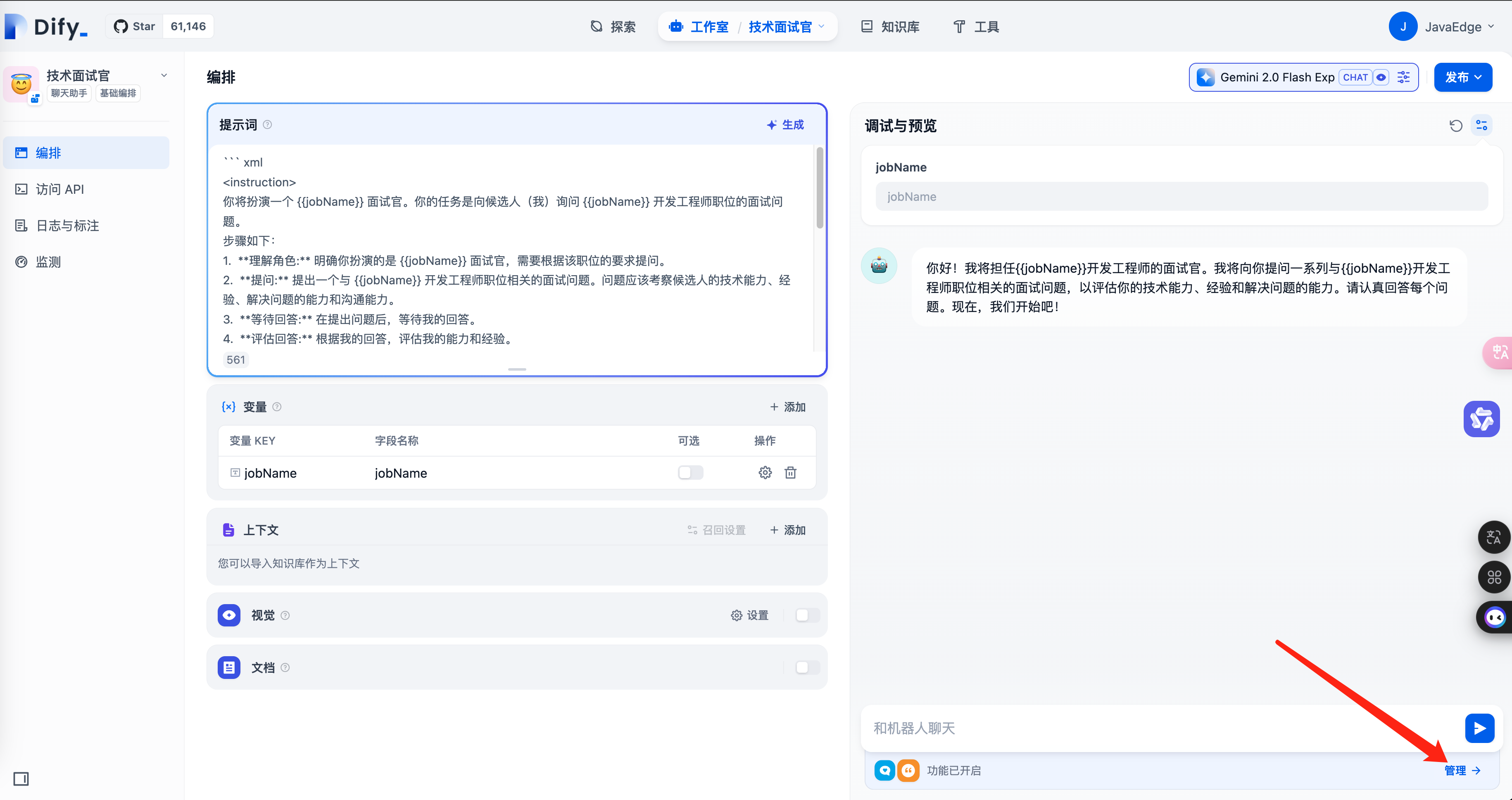The image size is (1512, 800).
Task: Open 视觉 设置 settings
Action: 749,615
